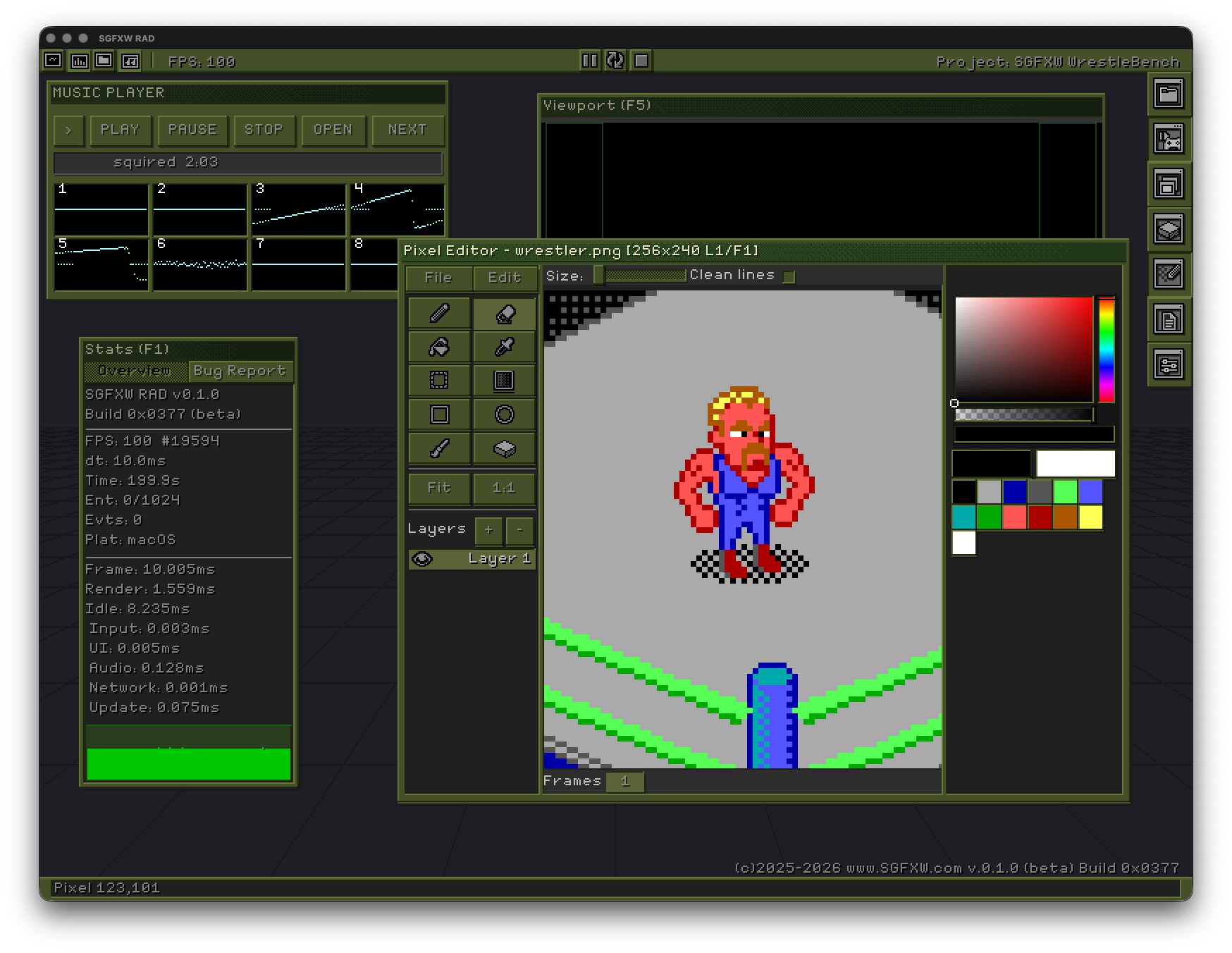Open the File menu in Pixel Editor

pos(438,278)
